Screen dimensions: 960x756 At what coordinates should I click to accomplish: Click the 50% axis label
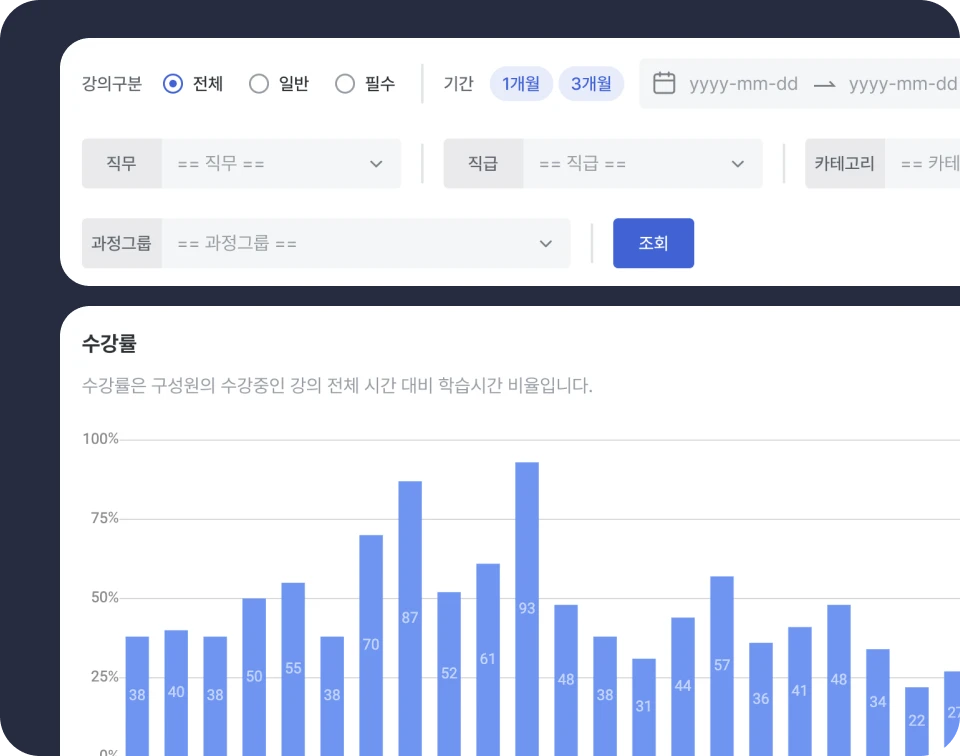tap(105, 597)
